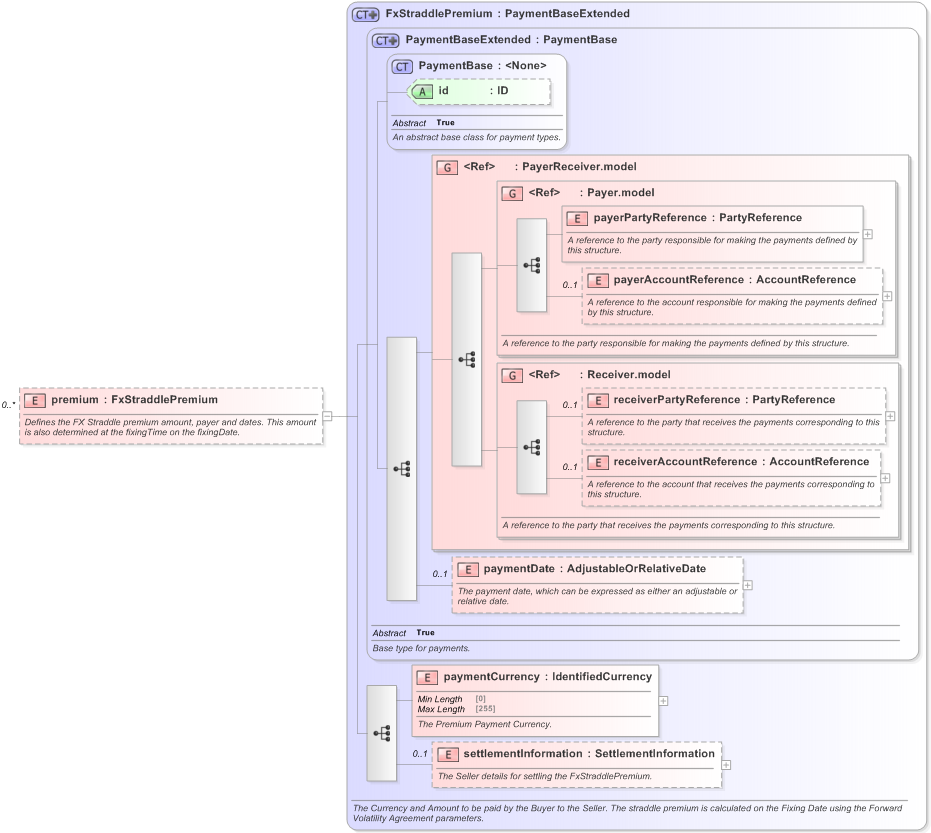Select 'FxStraddlePremium : PaymentBaseExtended' title
Viewport: 931px width, 833px height.
pyautogui.click(x=508, y=14)
